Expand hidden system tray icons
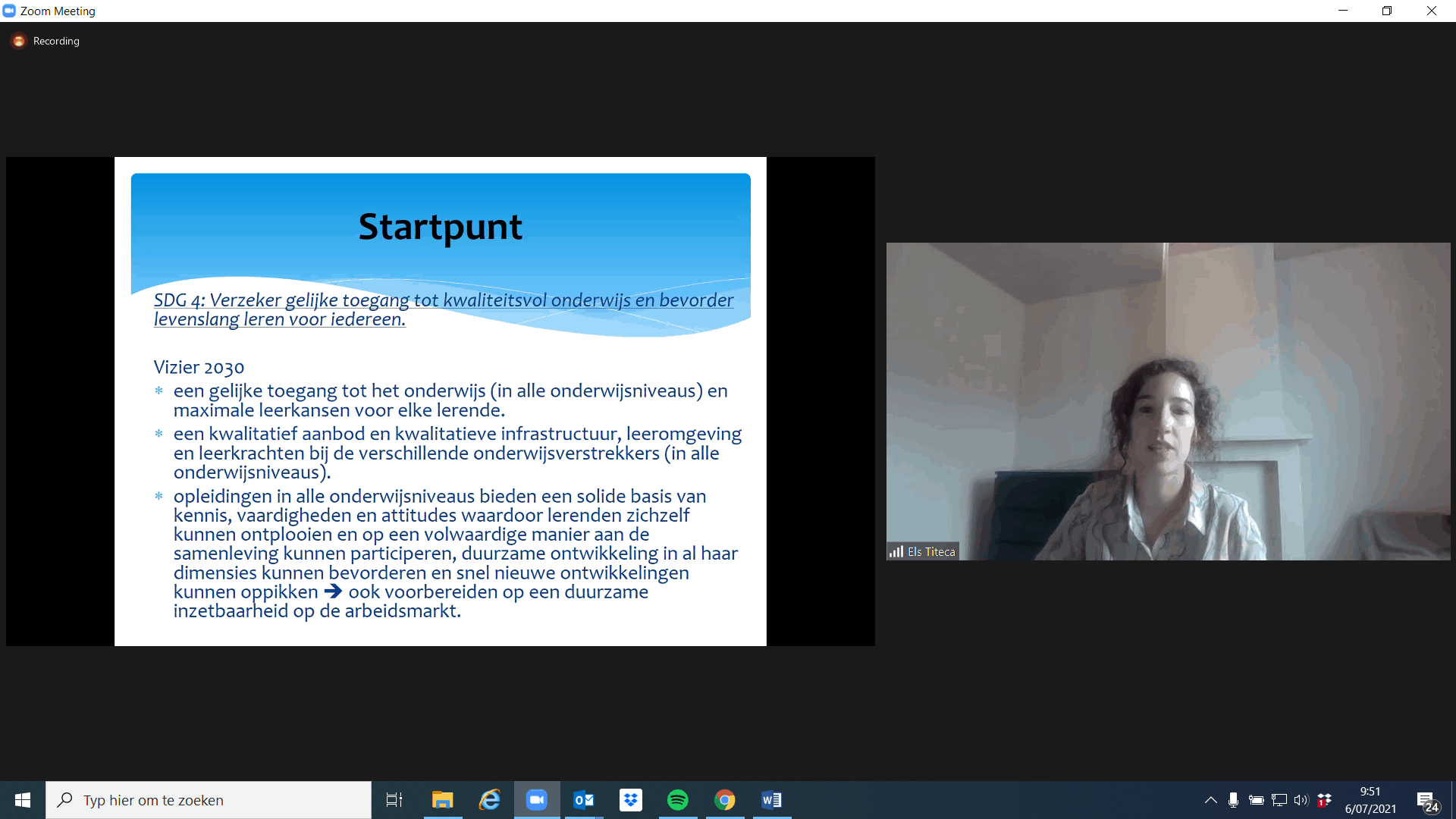1456x819 pixels. [1210, 800]
